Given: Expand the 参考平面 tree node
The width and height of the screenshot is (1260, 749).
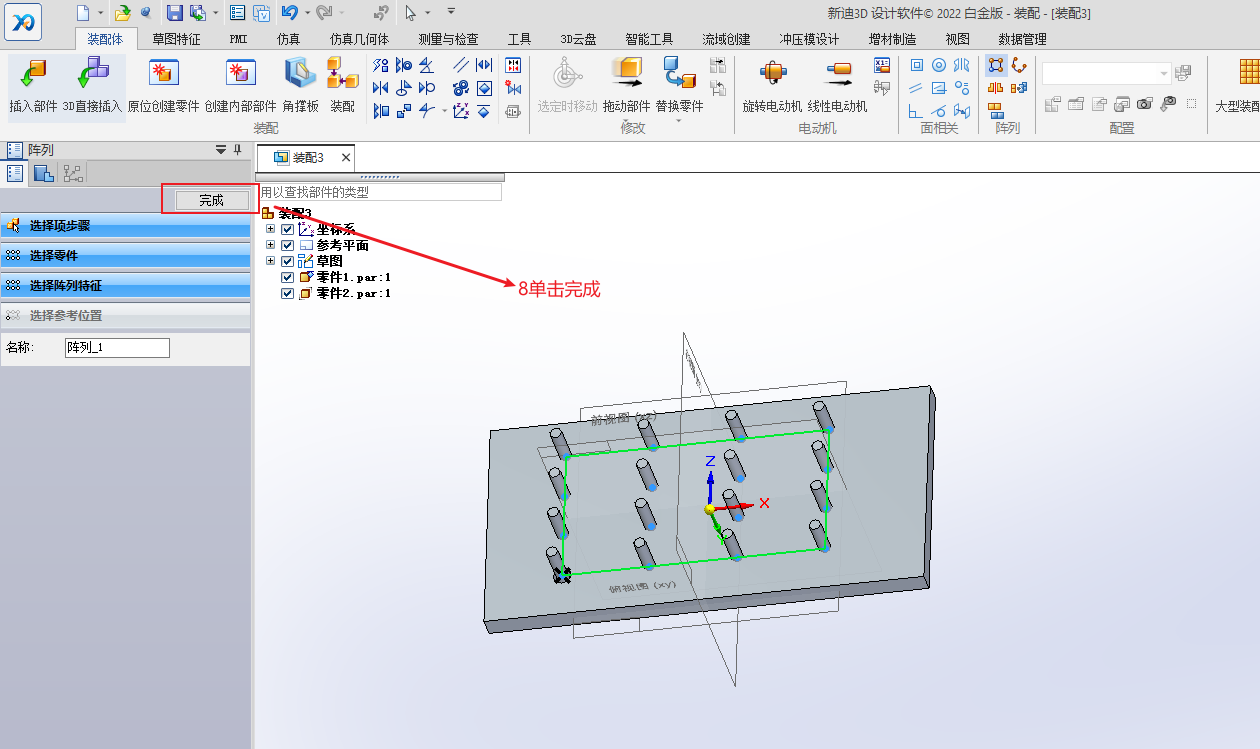Looking at the screenshot, I should pos(270,245).
